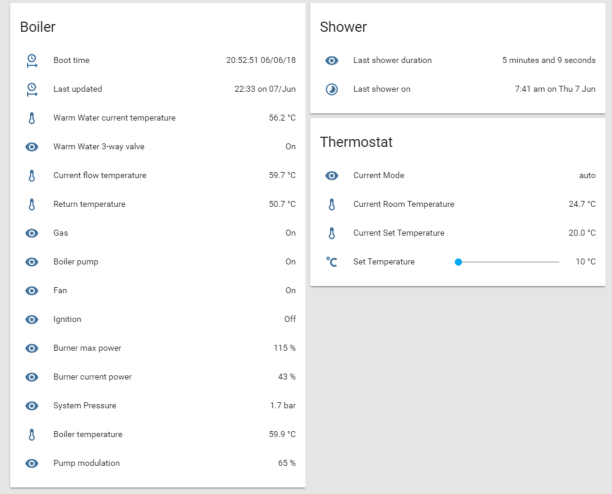Click the timer icon for Last shower on

tap(332, 89)
